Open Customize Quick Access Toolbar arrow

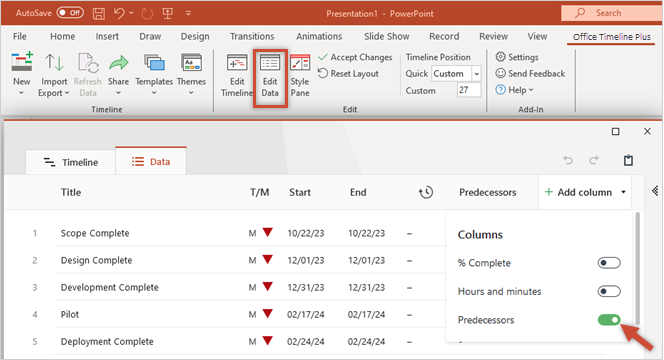(x=188, y=14)
